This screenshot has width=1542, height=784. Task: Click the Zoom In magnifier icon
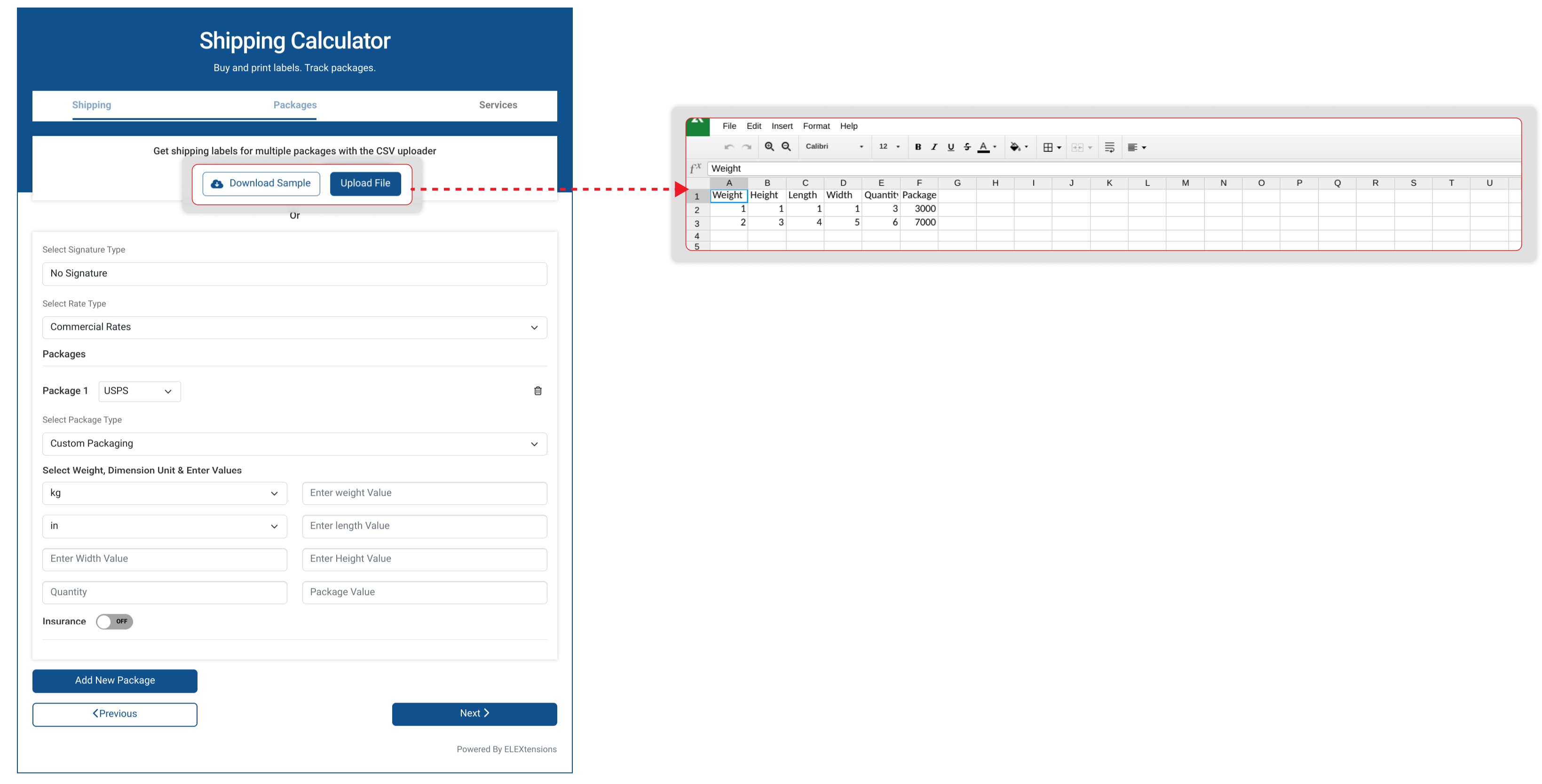point(770,147)
